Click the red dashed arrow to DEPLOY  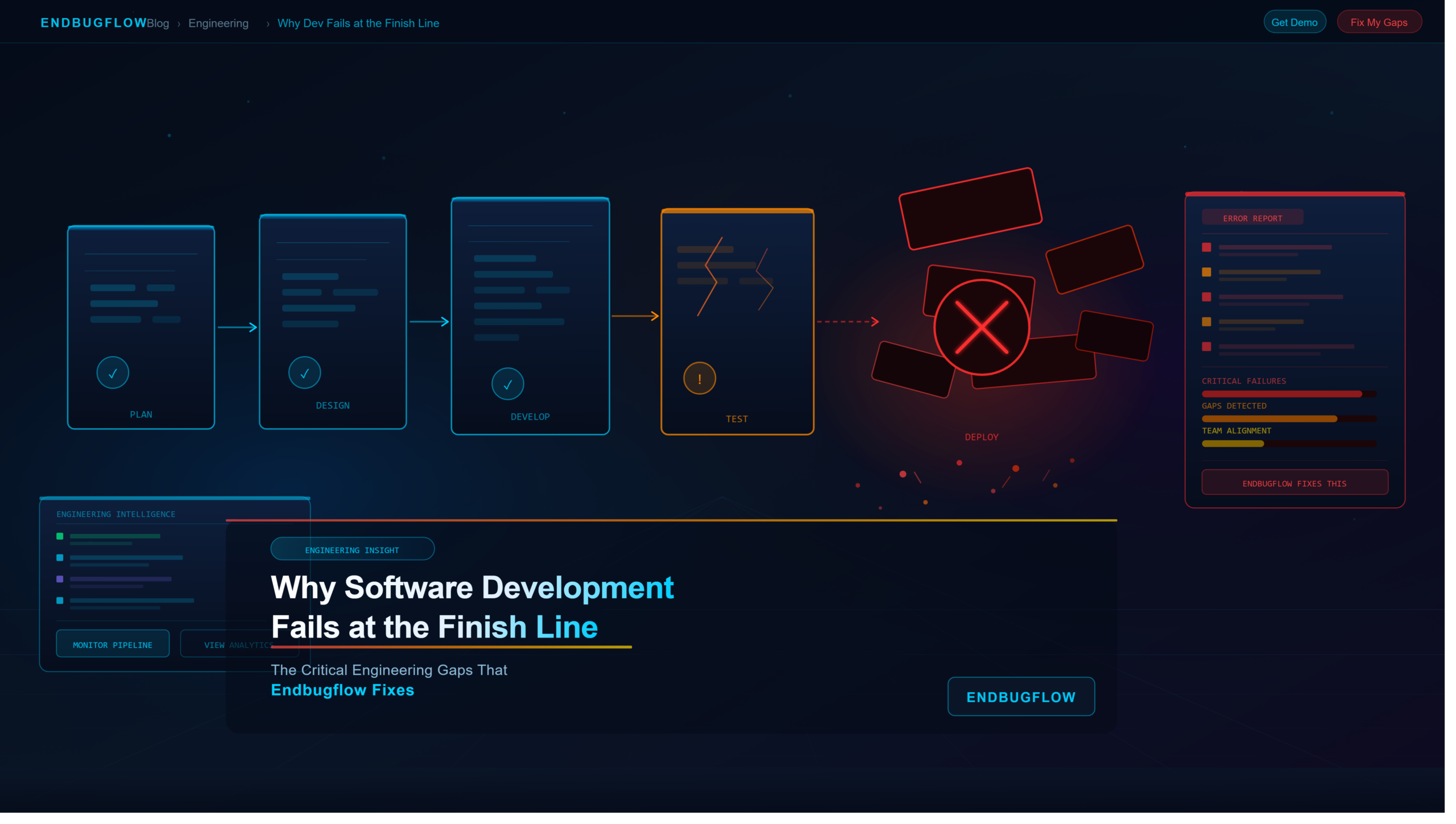click(x=848, y=322)
